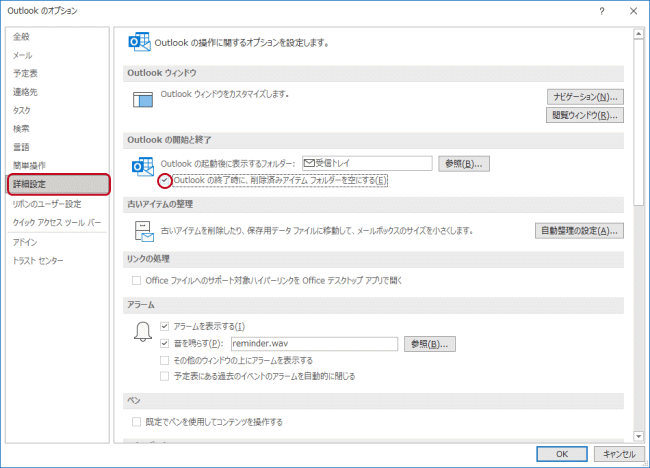Select 簡単操作 in the sidebar
Screen dimensions: 650x468
coord(58,165)
